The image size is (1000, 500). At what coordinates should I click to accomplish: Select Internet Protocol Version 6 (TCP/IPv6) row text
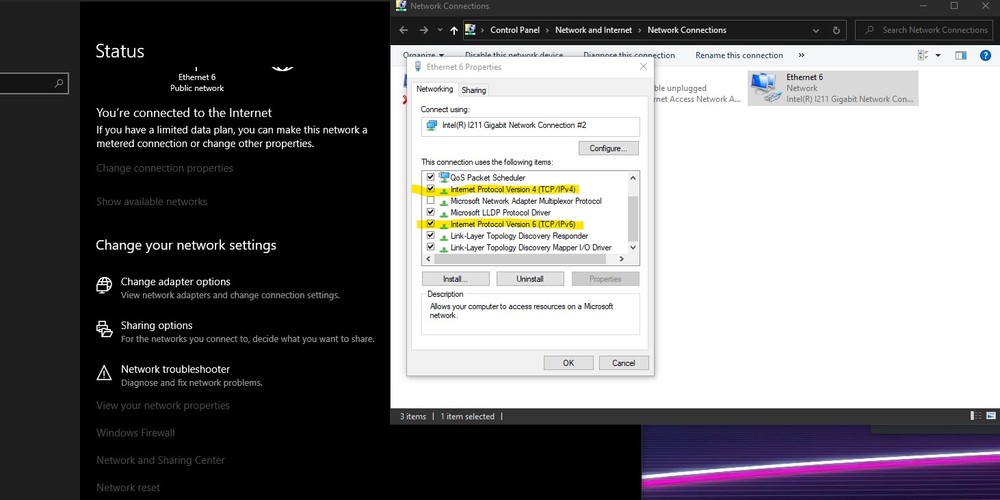[x=513, y=224]
